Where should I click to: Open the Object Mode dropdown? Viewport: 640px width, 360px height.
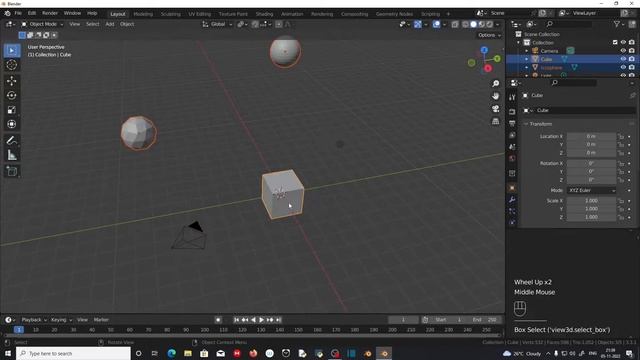tap(42, 24)
